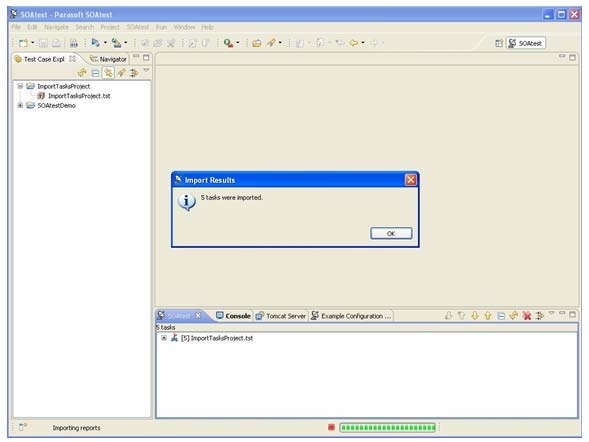Click Refresh icon in Test Case Explorer

tap(82, 72)
